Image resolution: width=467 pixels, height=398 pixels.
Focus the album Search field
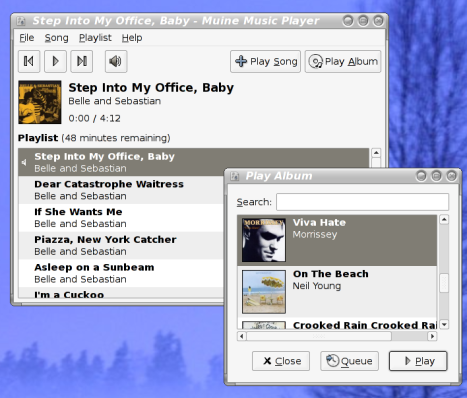point(362,202)
